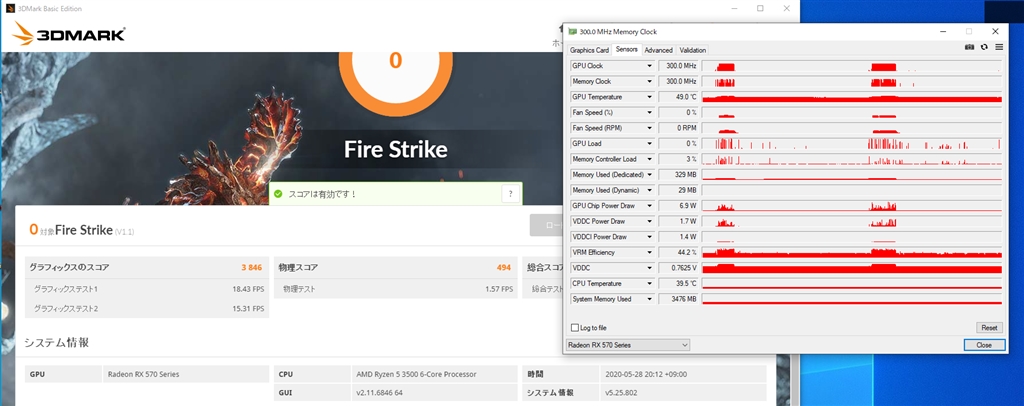Click graphics test 2 result 15.31 FPS
The width and height of the screenshot is (1024, 406).
[248, 308]
